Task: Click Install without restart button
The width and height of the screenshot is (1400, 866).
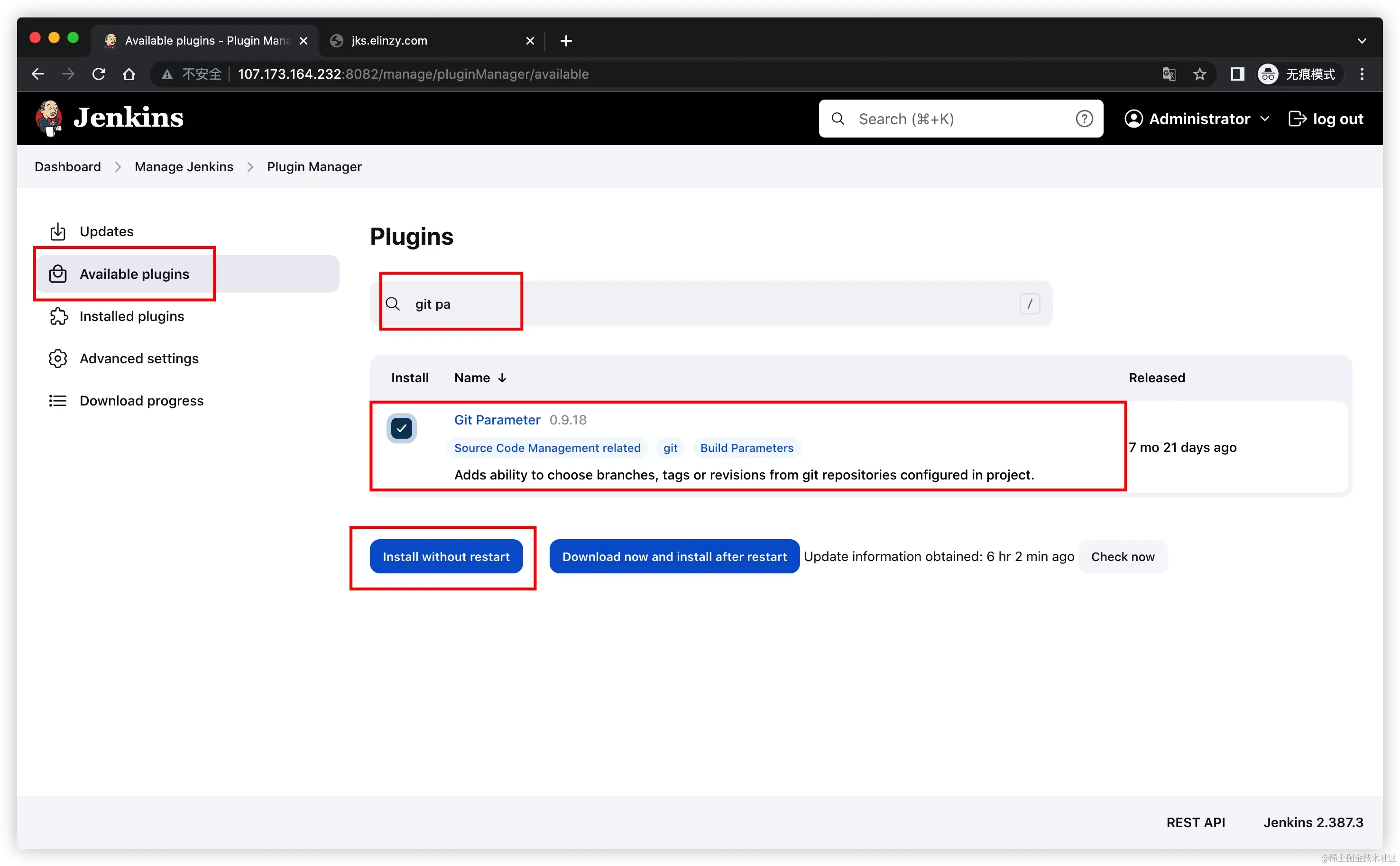Action: click(x=446, y=557)
